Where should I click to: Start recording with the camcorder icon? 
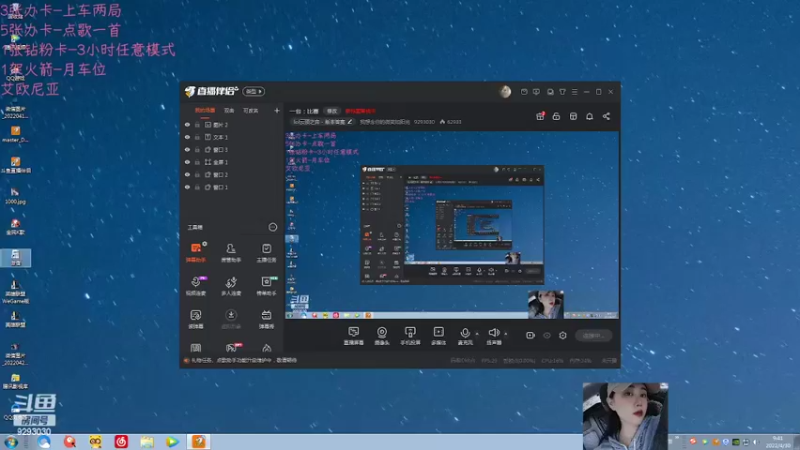click(x=530, y=335)
